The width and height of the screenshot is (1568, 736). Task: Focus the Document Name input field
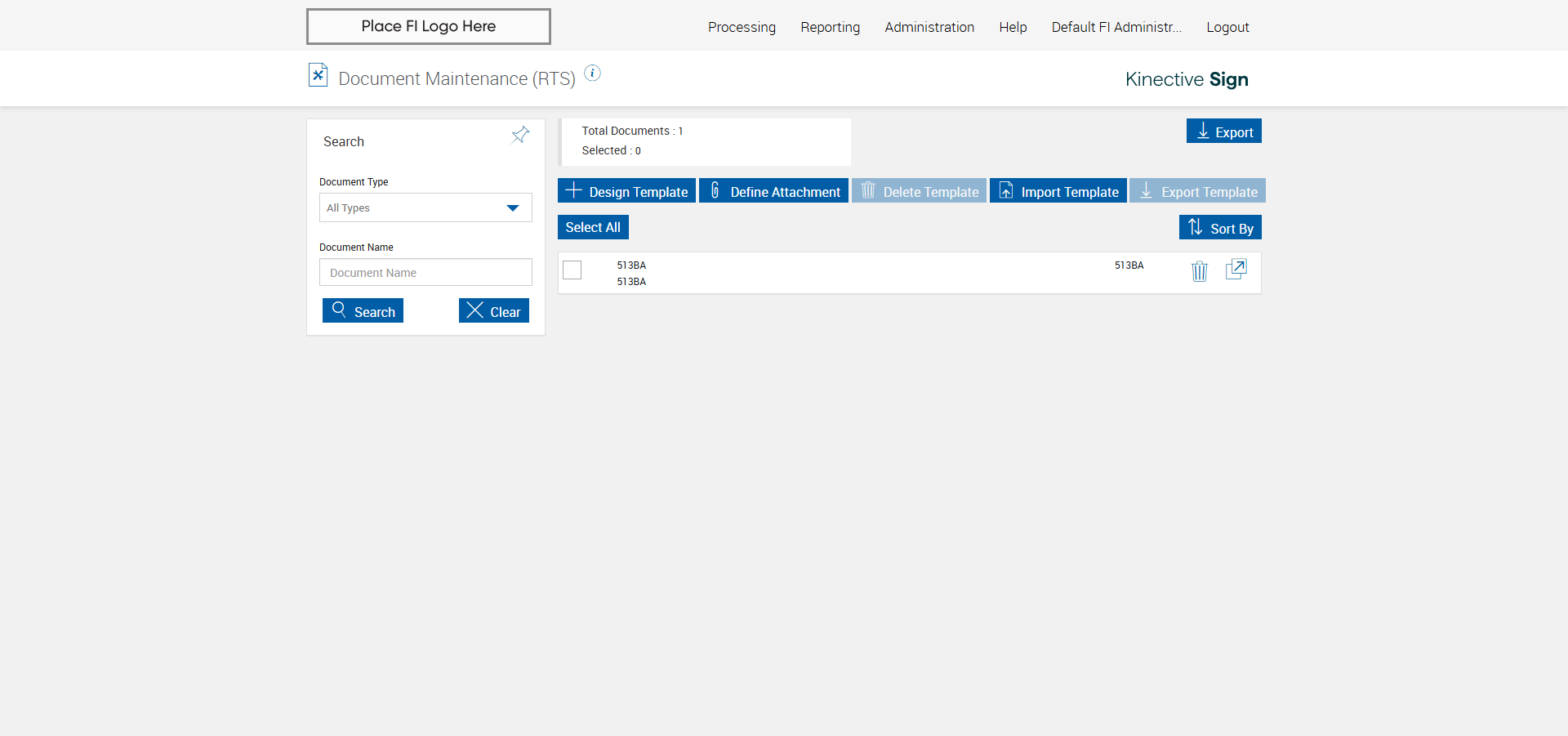[x=425, y=272]
